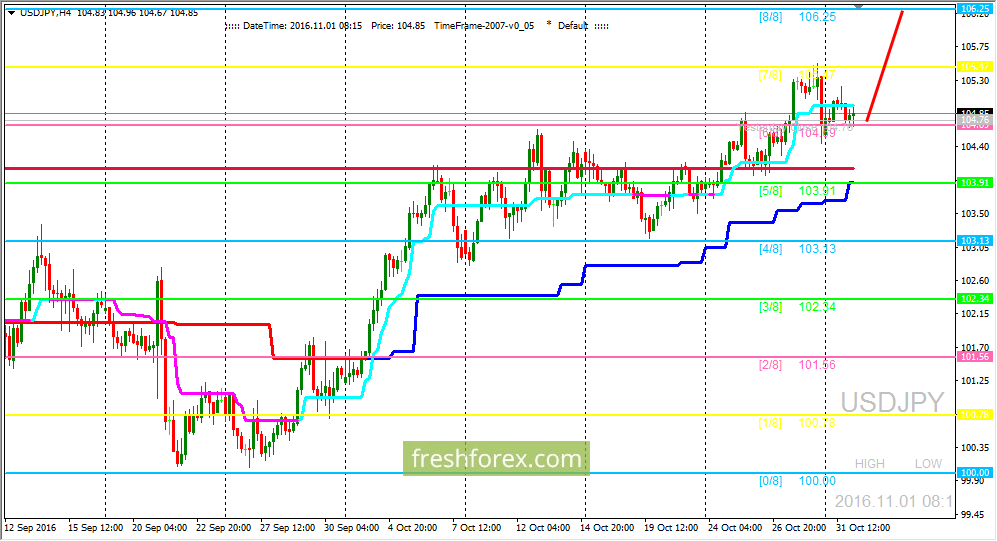Click the triangle arrow beside USDJPY,H4 title
997x541 pixels.
point(11,12)
